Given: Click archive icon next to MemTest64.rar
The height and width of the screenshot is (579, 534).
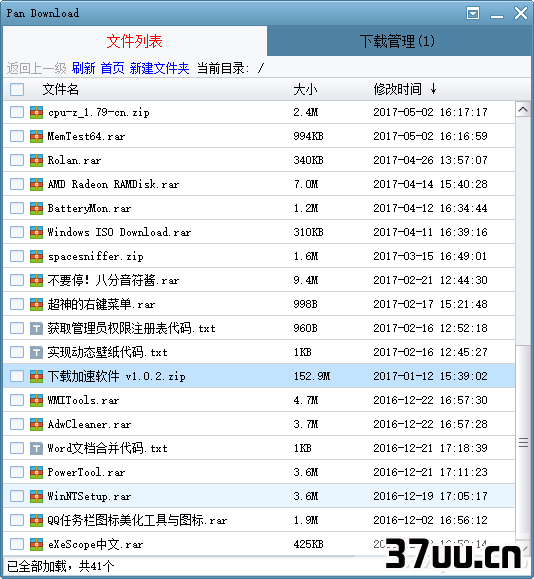Looking at the screenshot, I should coord(36,136).
